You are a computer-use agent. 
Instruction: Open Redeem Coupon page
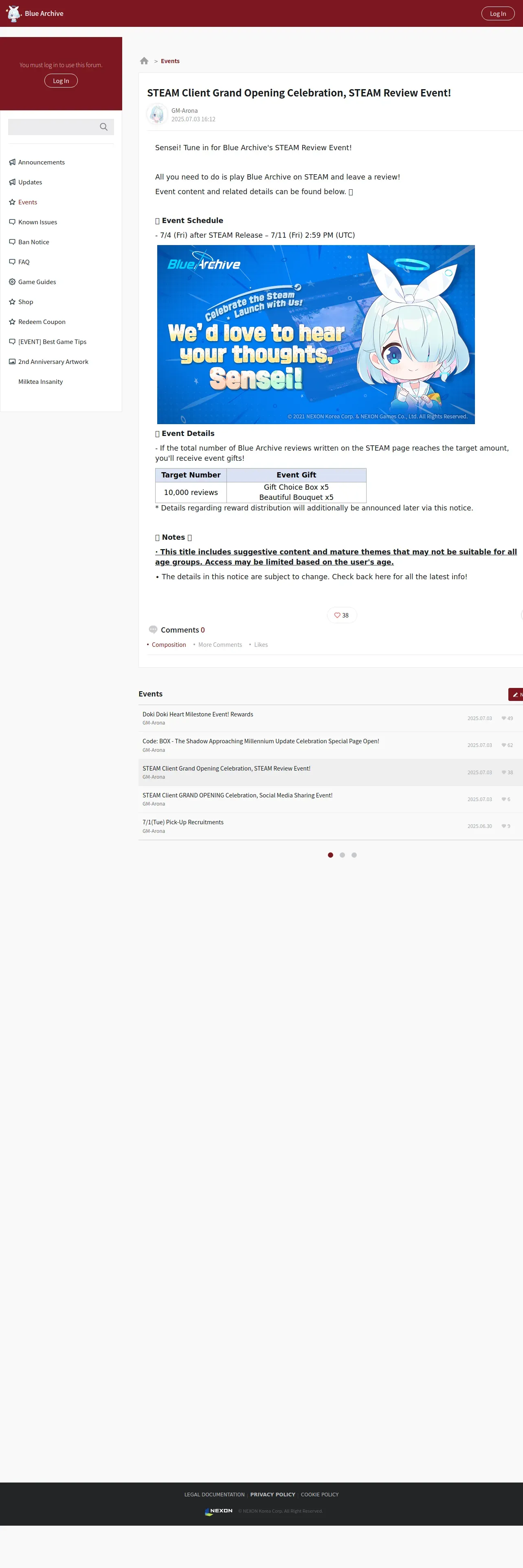pyautogui.click(x=42, y=322)
